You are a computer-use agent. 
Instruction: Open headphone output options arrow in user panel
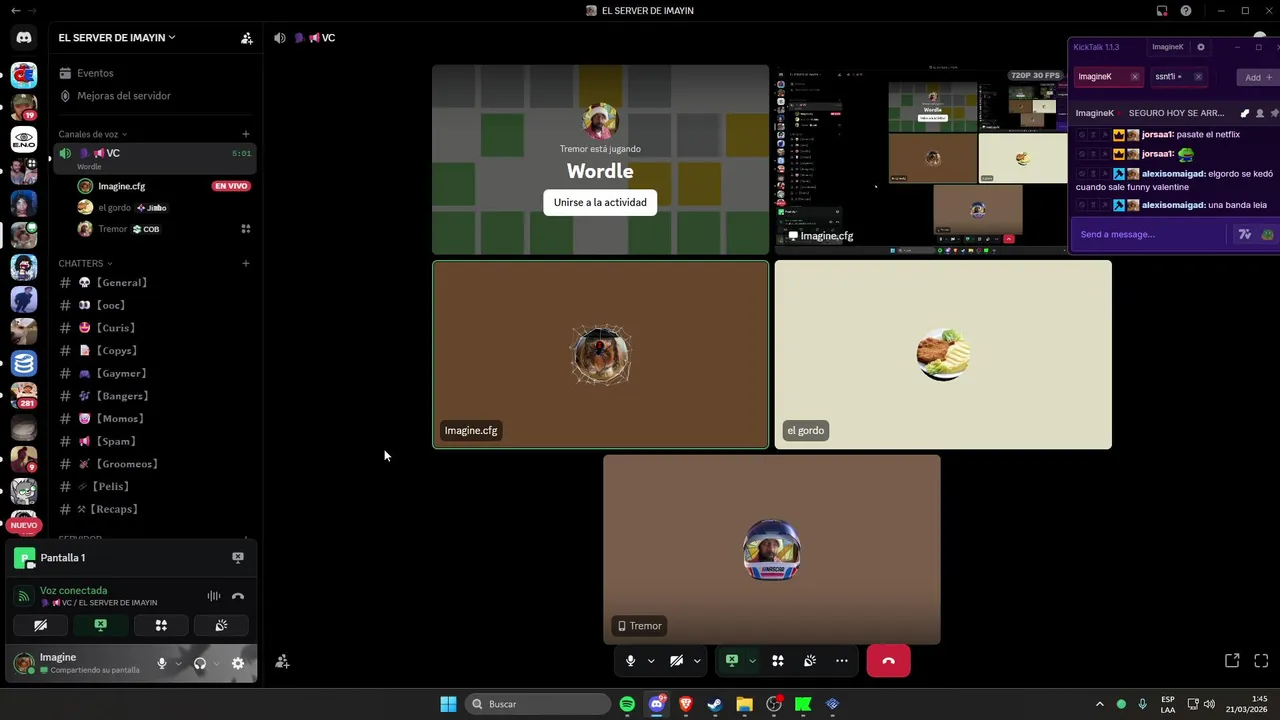[218, 663]
